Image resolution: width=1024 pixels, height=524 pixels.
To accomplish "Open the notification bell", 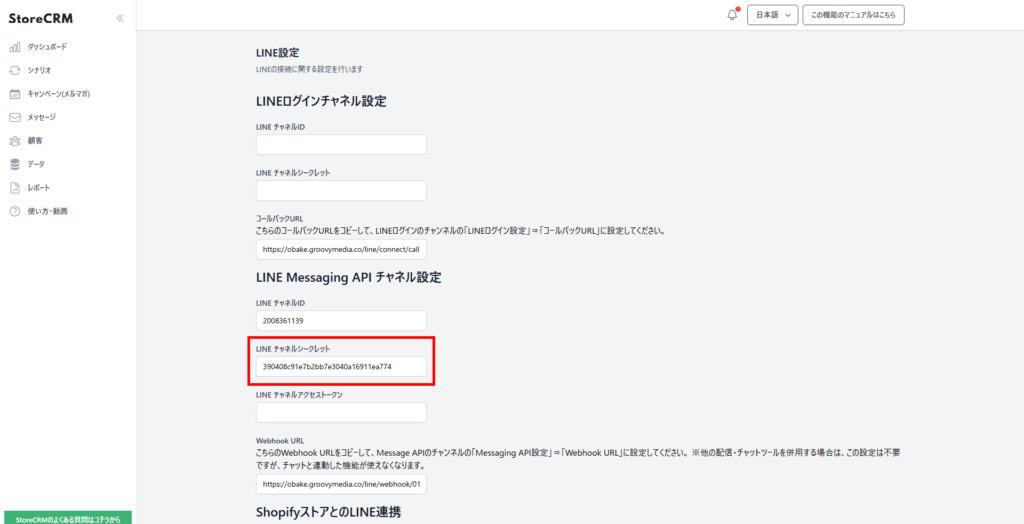I will click(732, 15).
